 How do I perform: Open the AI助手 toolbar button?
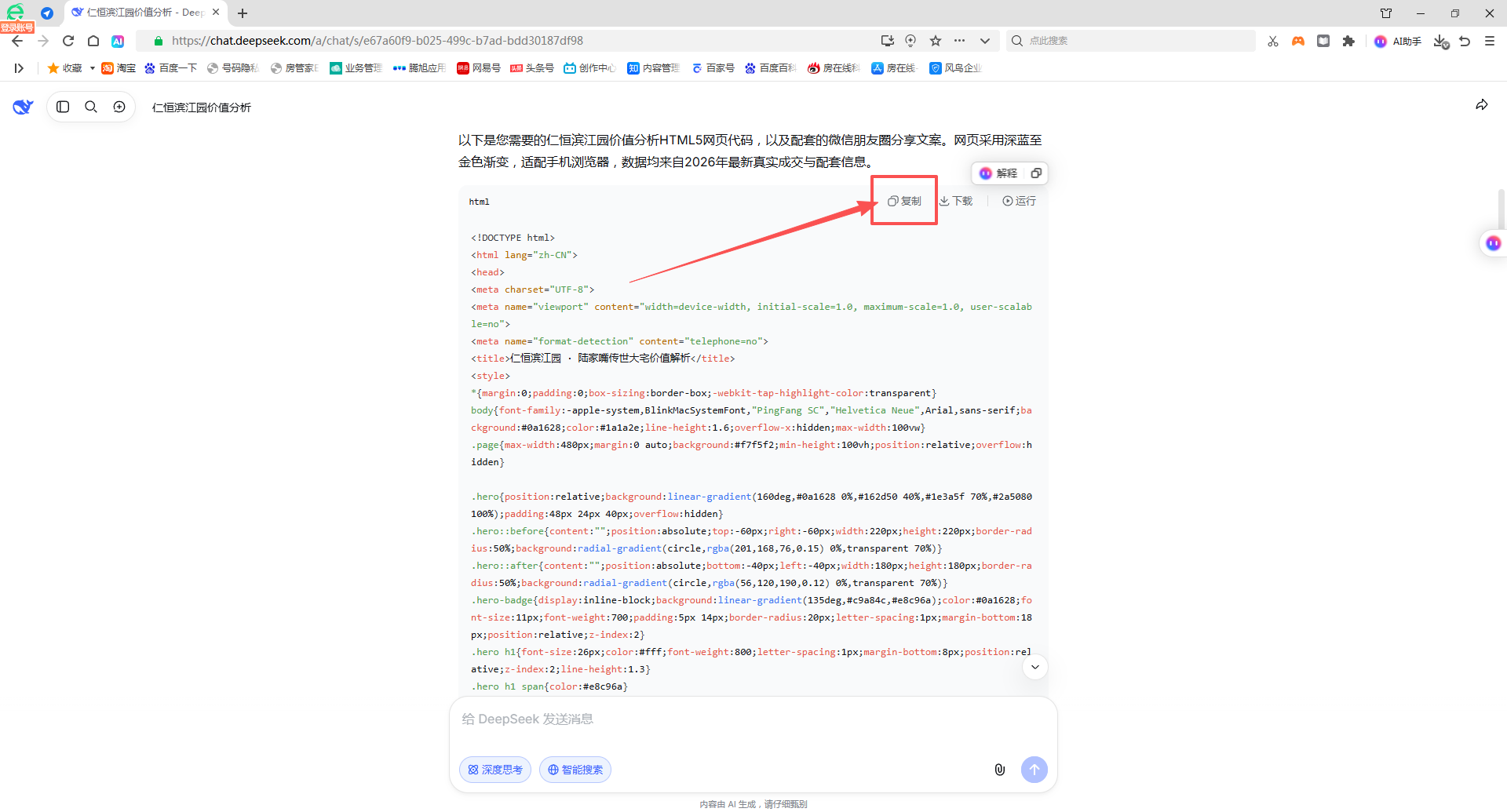tap(1398, 41)
